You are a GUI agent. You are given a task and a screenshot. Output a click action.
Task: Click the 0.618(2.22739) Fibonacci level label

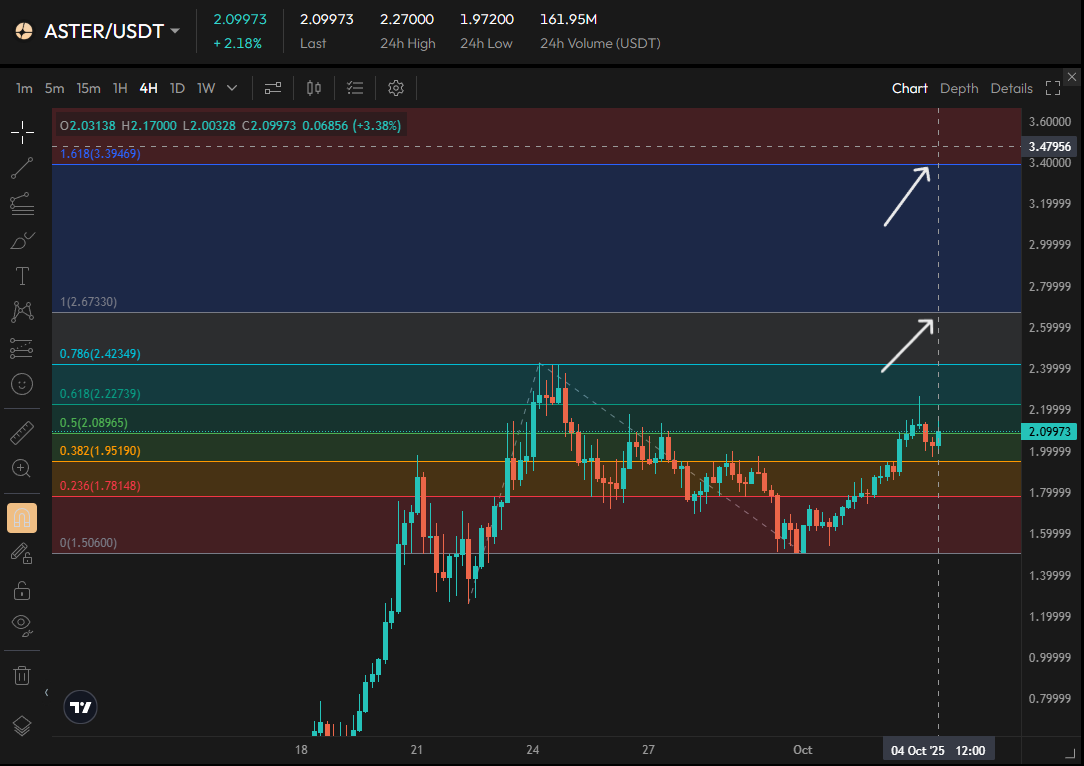[100, 393]
